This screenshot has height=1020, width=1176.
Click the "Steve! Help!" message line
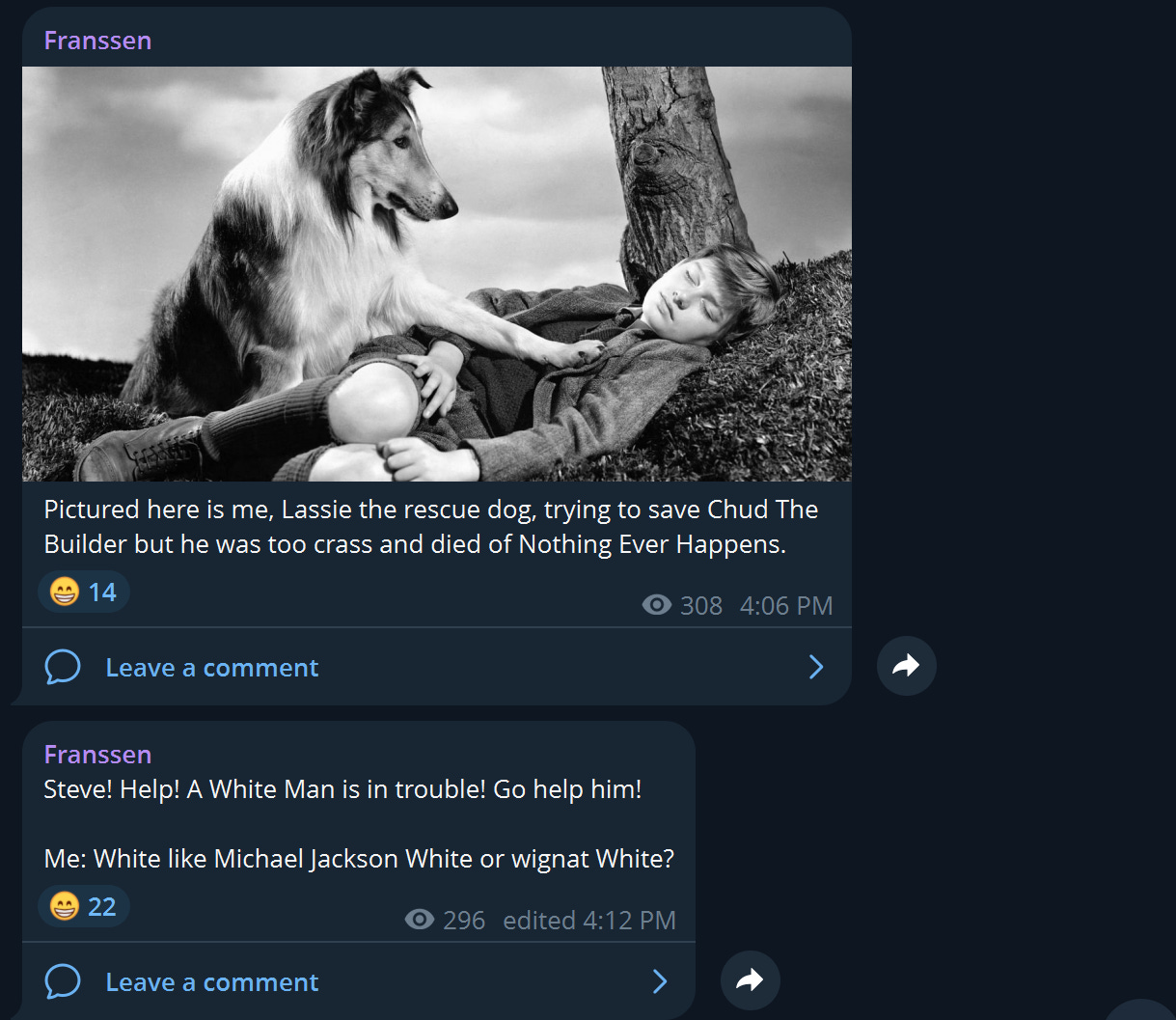point(342,789)
